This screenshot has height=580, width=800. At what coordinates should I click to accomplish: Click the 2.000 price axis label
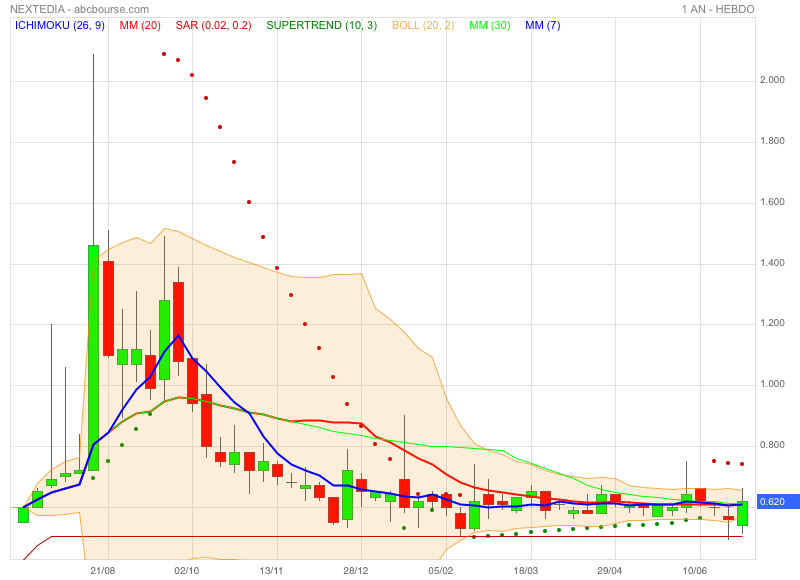point(772,80)
